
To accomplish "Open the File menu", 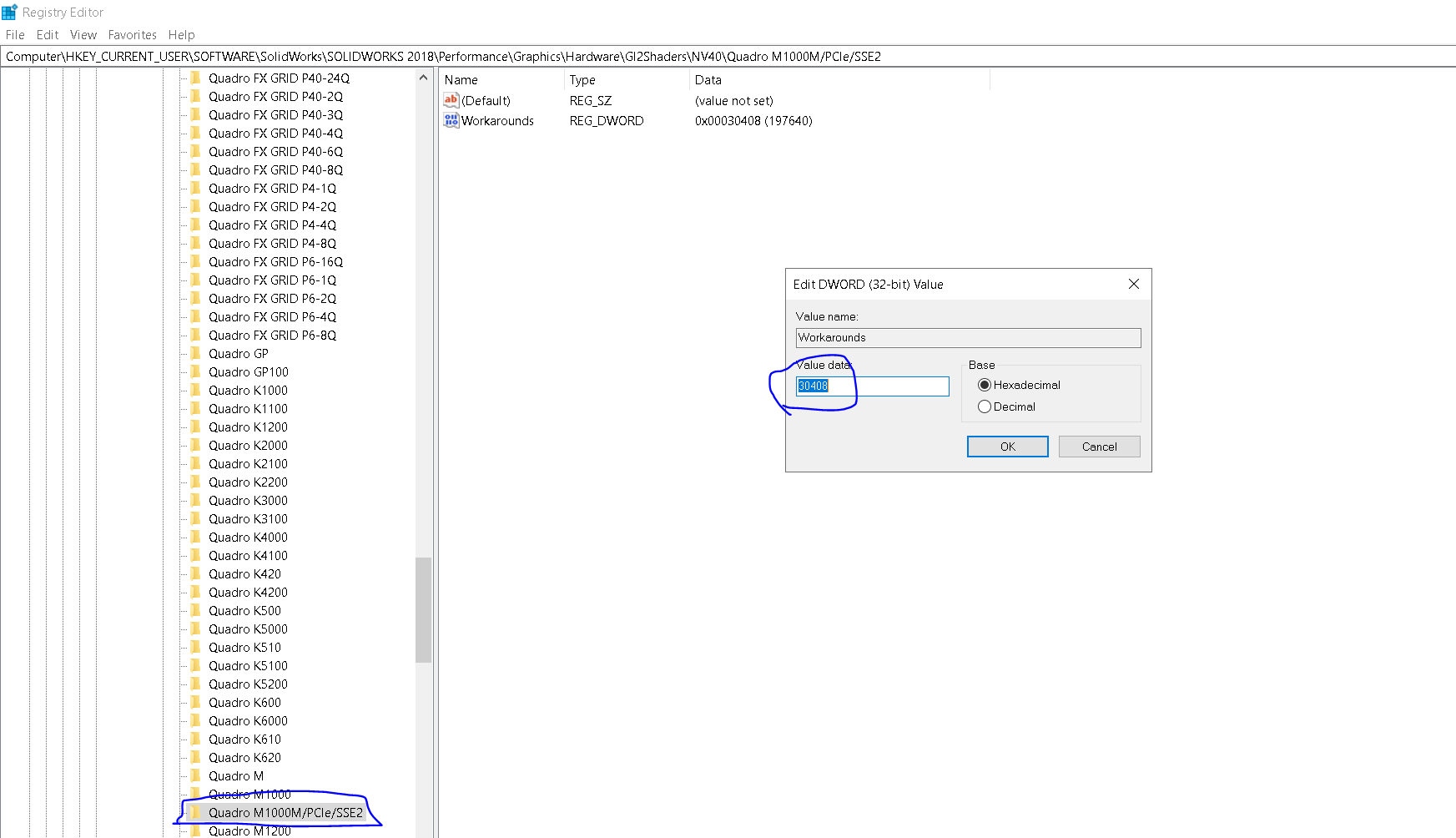I will 15,35.
